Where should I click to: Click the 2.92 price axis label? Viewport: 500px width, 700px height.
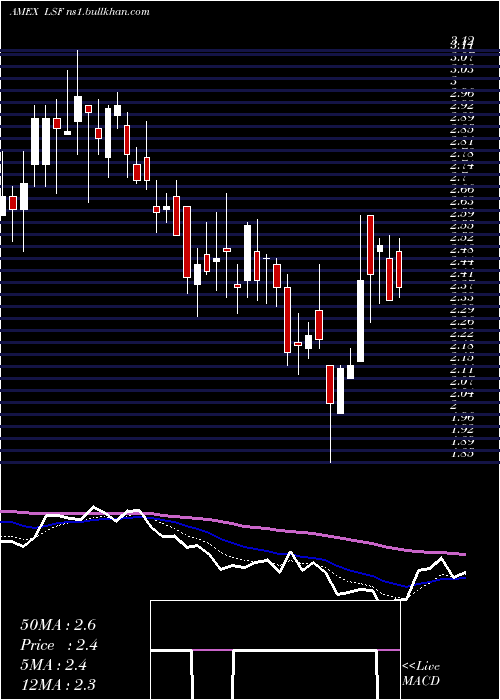point(462,107)
